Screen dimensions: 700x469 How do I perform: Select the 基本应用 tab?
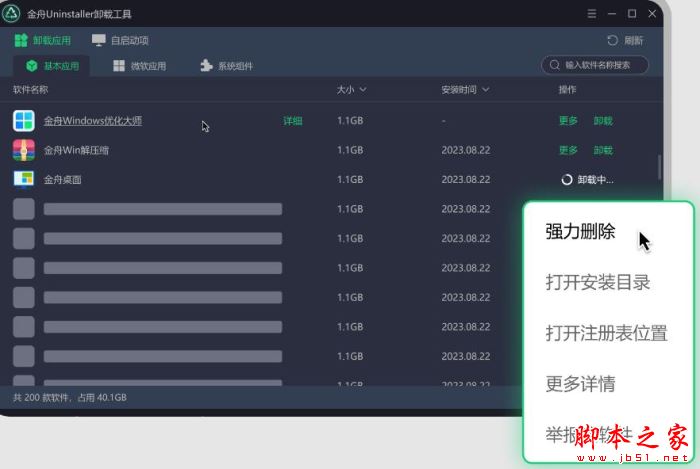pyautogui.click(x=52, y=66)
